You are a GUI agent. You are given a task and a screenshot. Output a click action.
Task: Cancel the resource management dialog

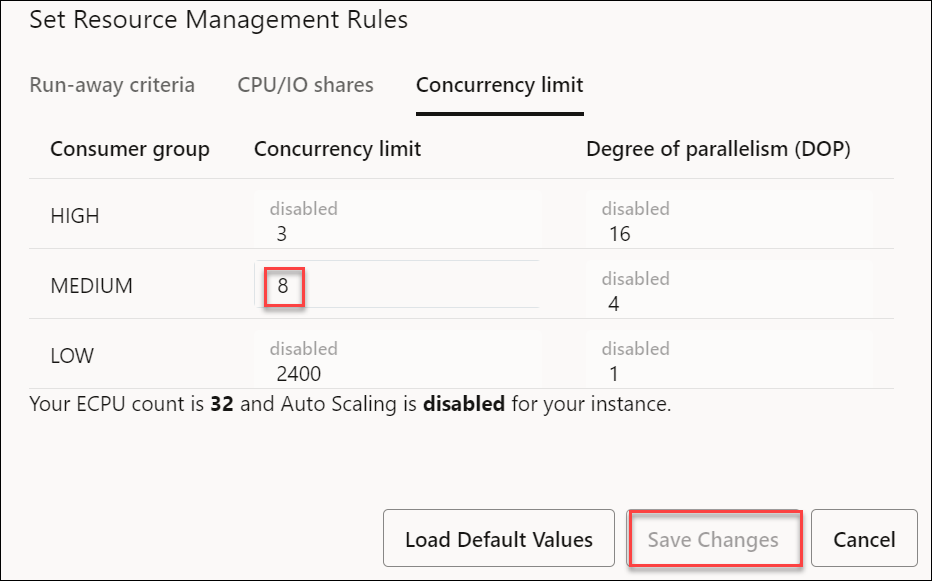point(864,539)
